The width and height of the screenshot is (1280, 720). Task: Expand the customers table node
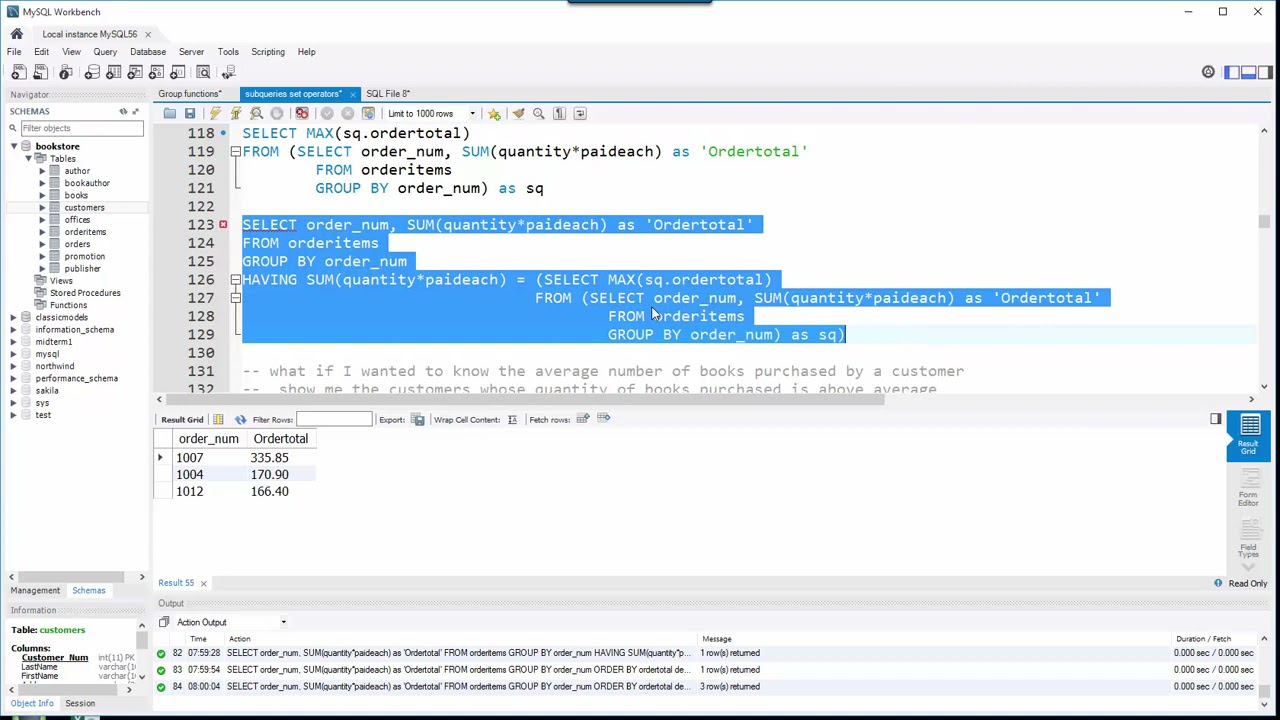[42, 208]
